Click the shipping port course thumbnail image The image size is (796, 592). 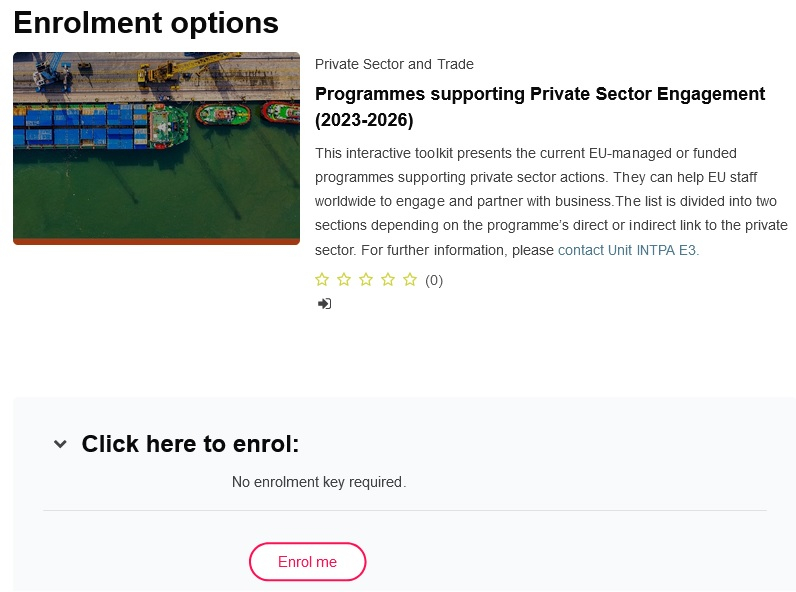156,147
